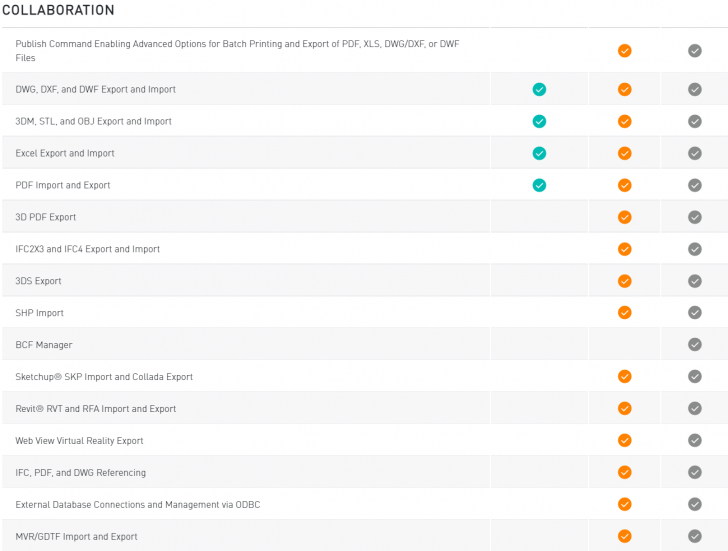Image resolution: width=728 pixels, height=551 pixels.
Task: Click orange checkmark for IFC2X3 and IFC4 row
Action: [x=625, y=249]
